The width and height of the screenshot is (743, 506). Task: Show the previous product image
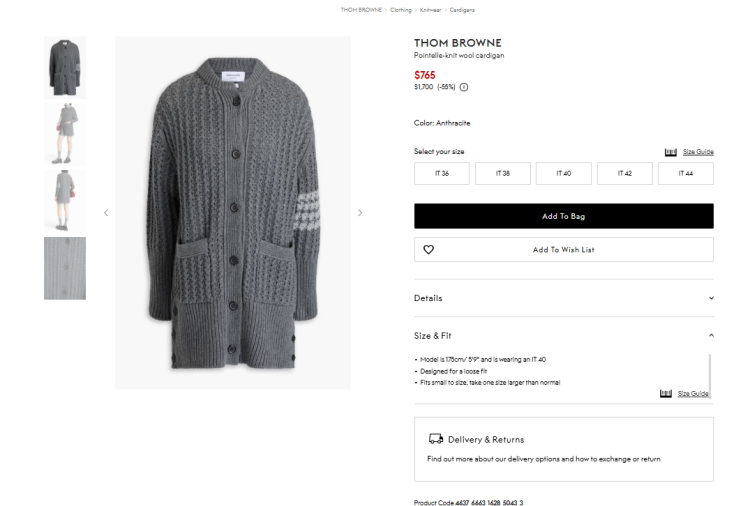click(x=106, y=212)
